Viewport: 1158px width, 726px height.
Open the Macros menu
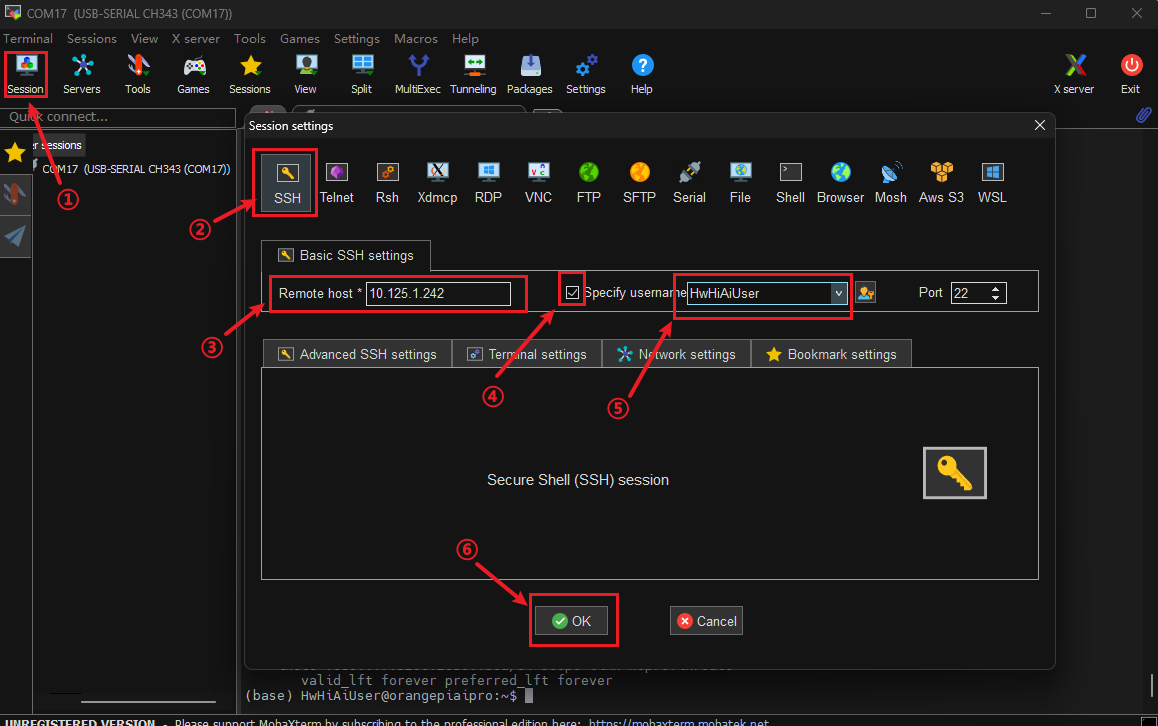(x=416, y=38)
